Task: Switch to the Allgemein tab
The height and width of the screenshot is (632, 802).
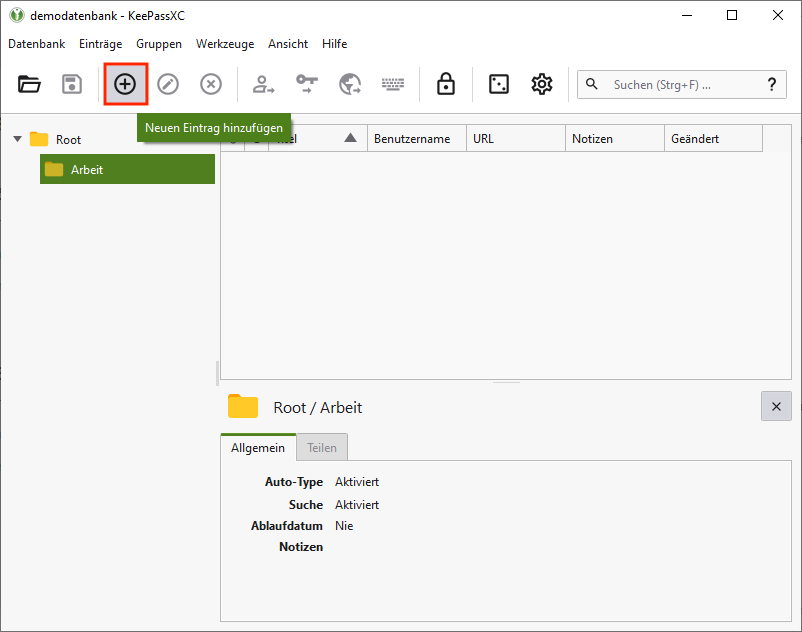Action: coord(258,448)
